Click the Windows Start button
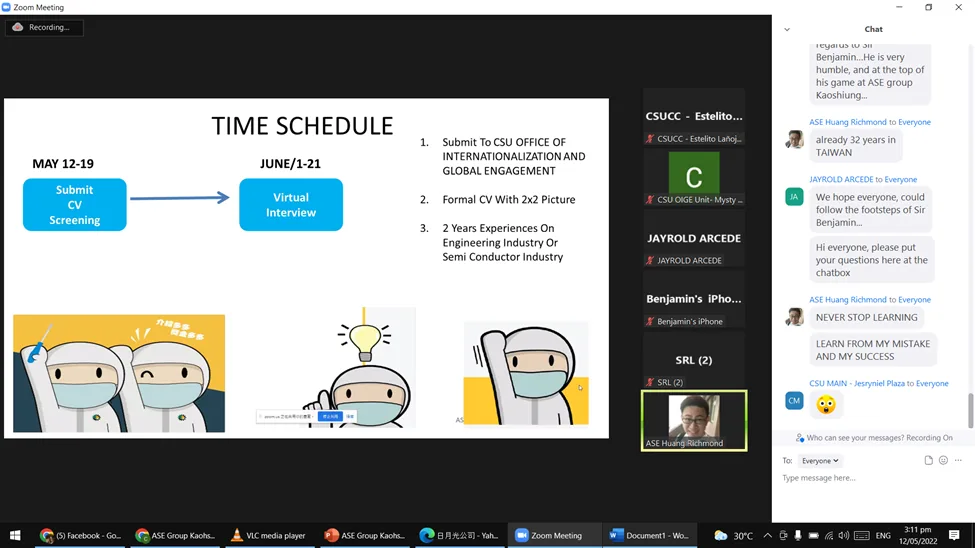 pos(15,536)
